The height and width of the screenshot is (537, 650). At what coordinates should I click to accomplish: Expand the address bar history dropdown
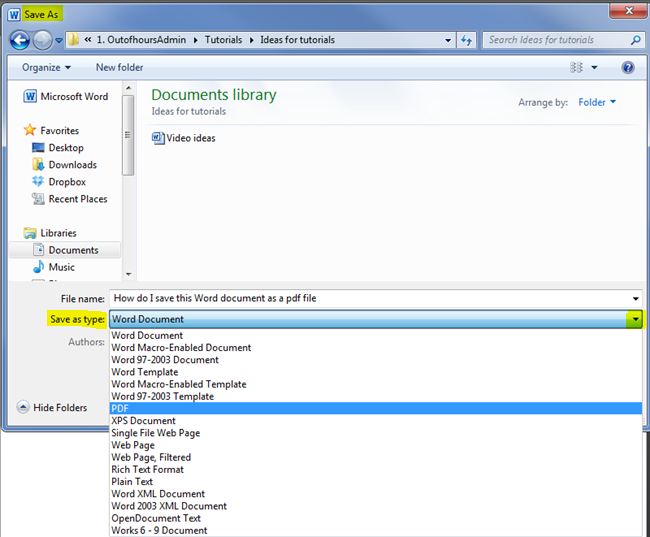point(448,40)
